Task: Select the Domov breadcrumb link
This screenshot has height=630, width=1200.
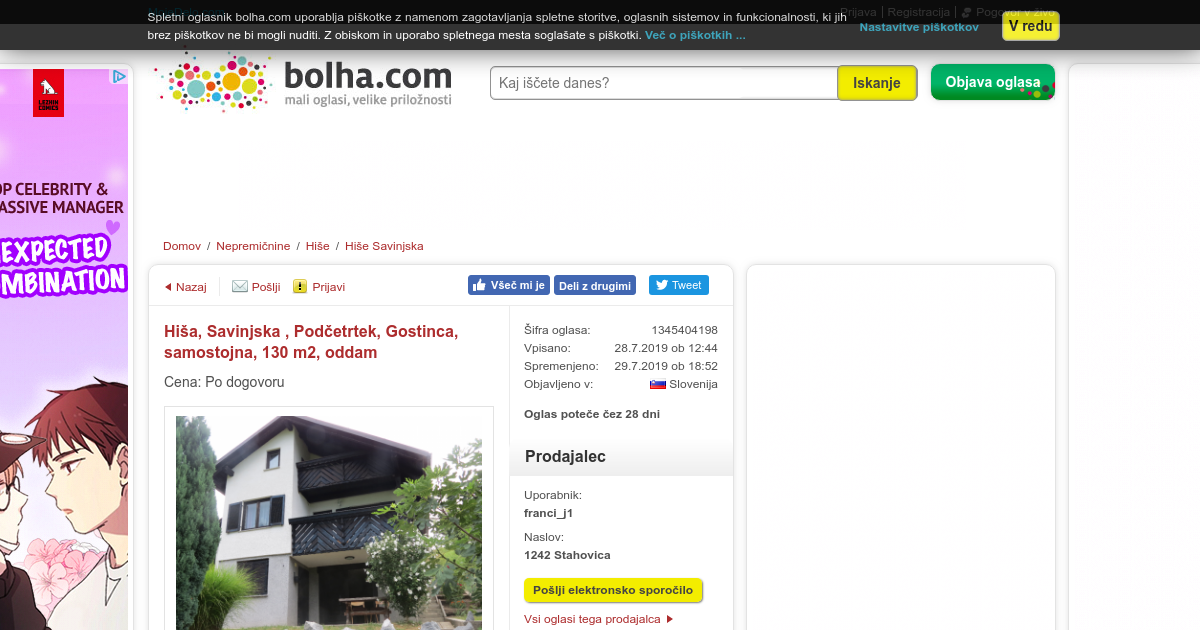Action: [182, 246]
